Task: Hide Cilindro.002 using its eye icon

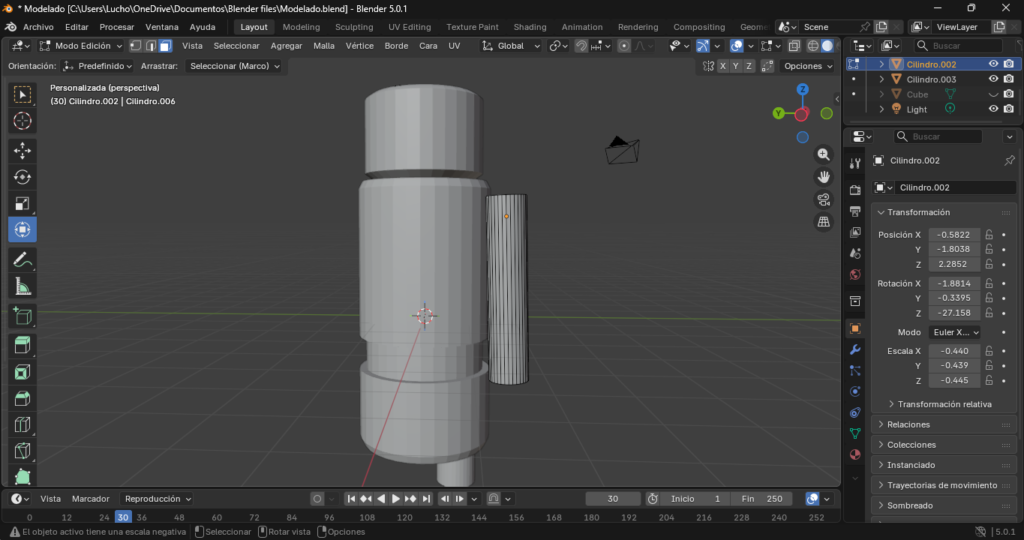Action: click(x=993, y=64)
